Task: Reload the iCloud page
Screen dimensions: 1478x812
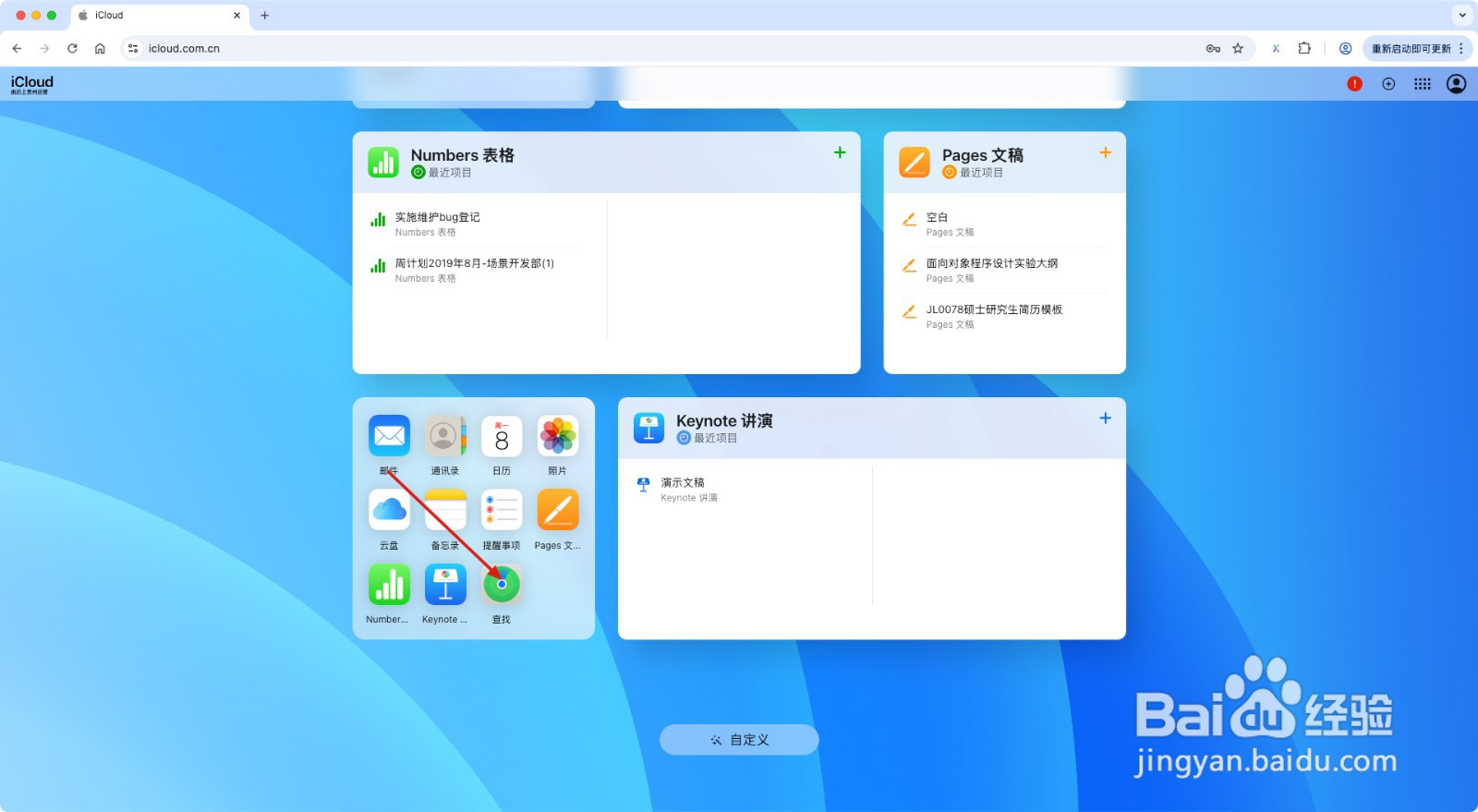Action: 72,48
